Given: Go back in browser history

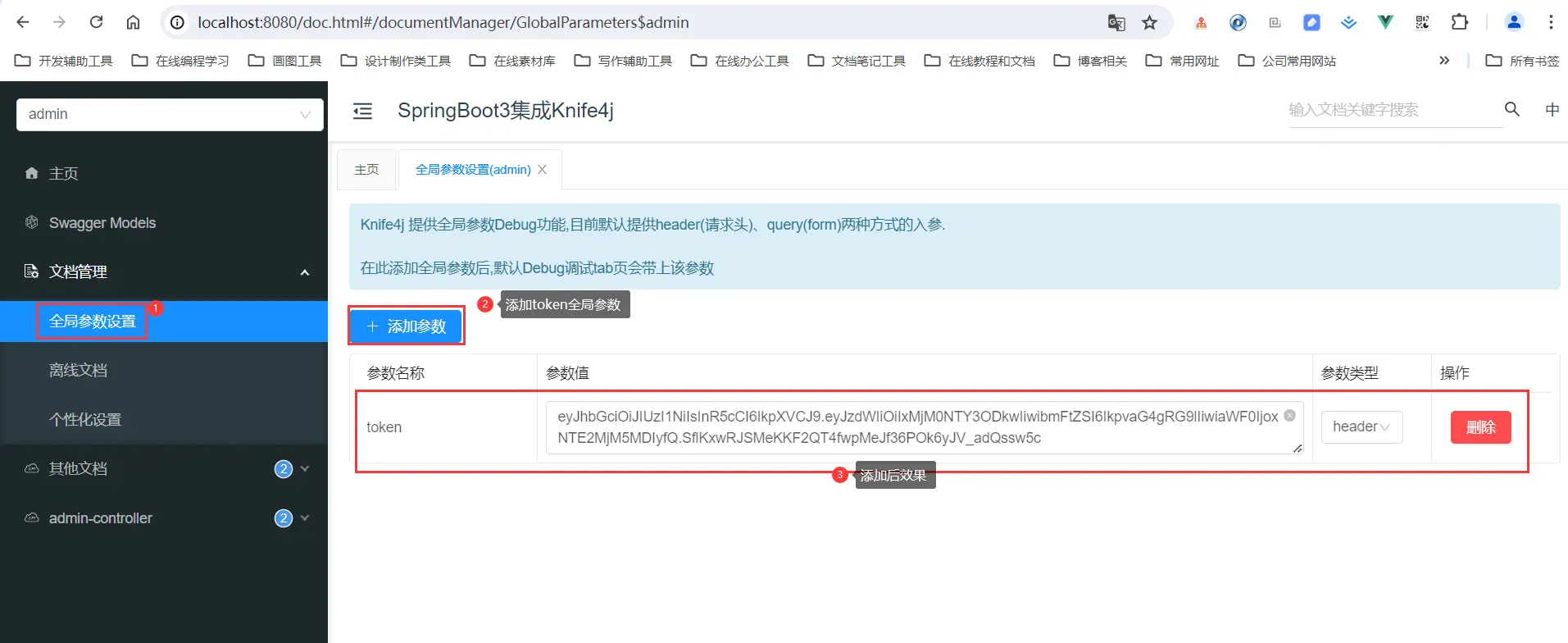Looking at the screenshot, I should [23, 22].
